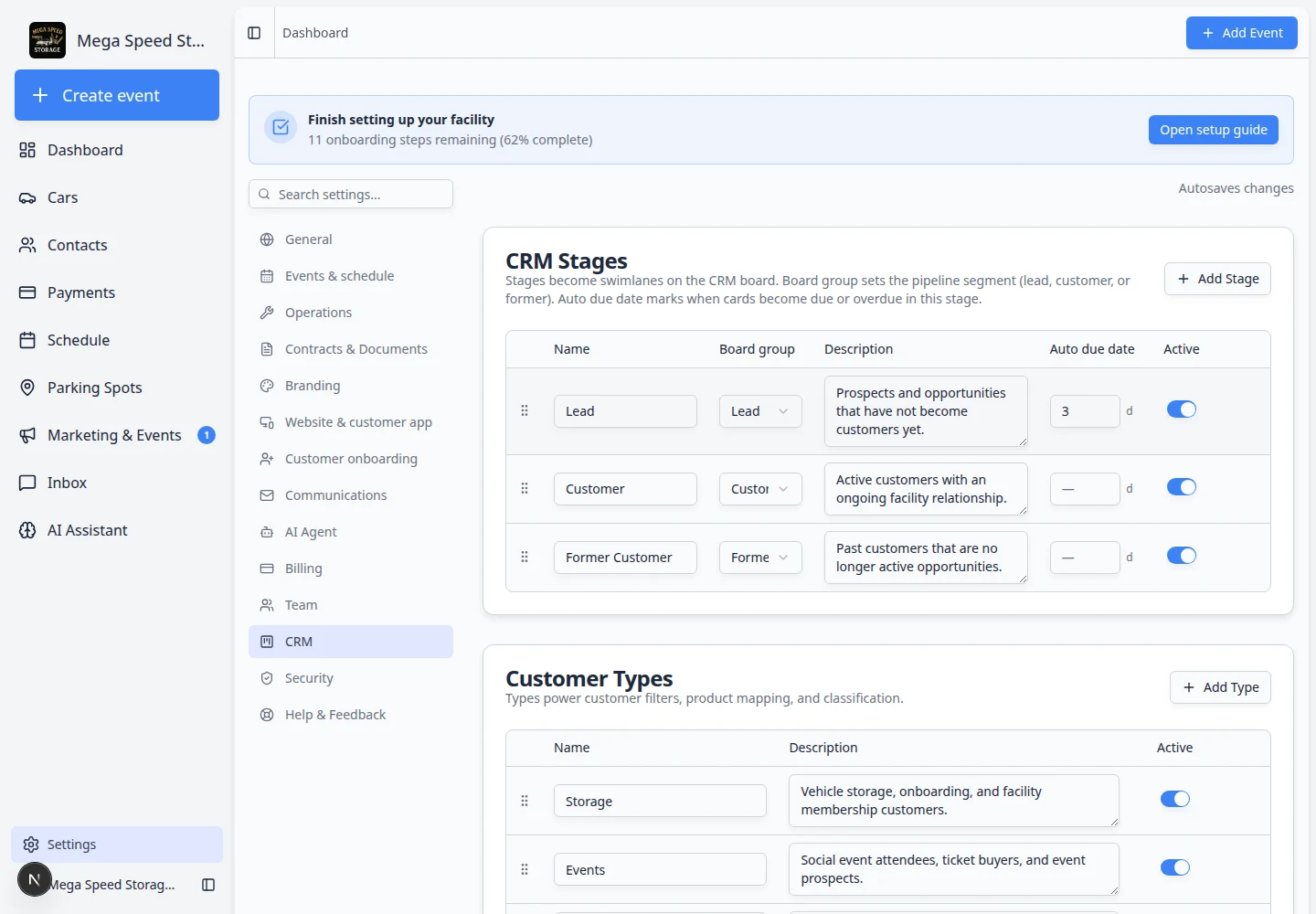Click the Mega Speed Storage logo icon
Image resolution: width=1316 pixels, height=914 pixels.
tap(48, 40)
